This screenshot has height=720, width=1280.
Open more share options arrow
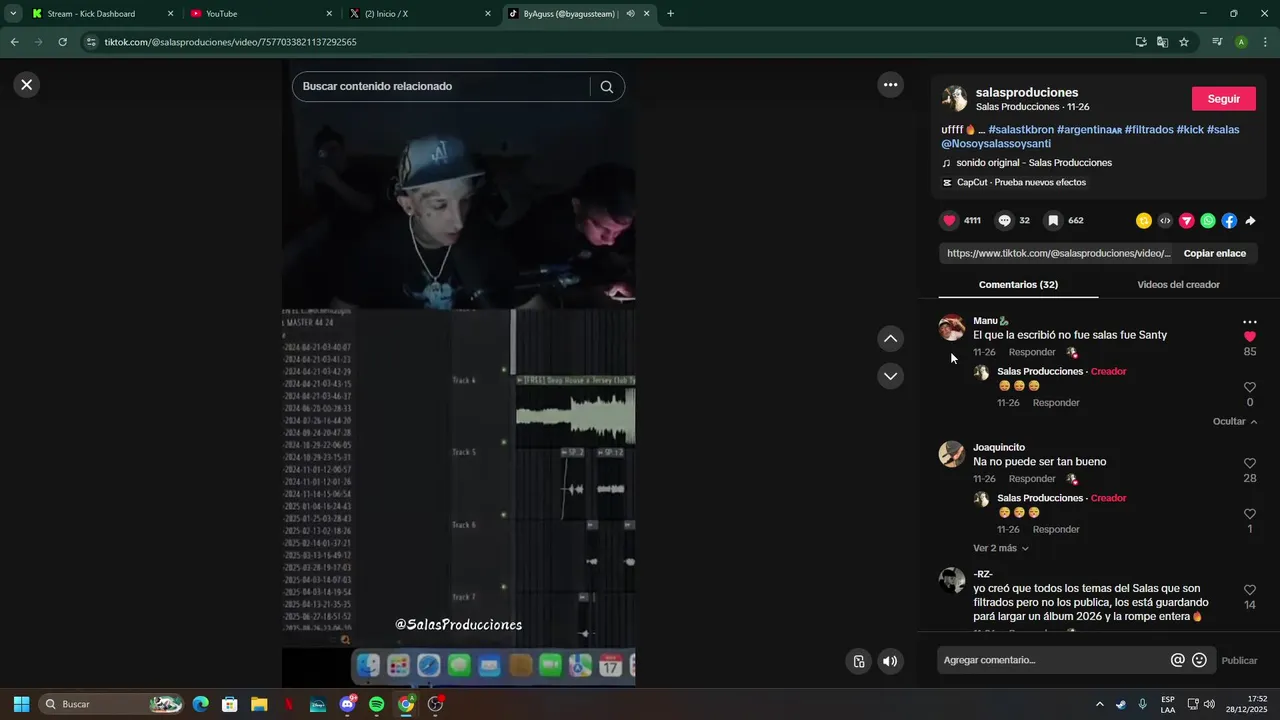1250,221
